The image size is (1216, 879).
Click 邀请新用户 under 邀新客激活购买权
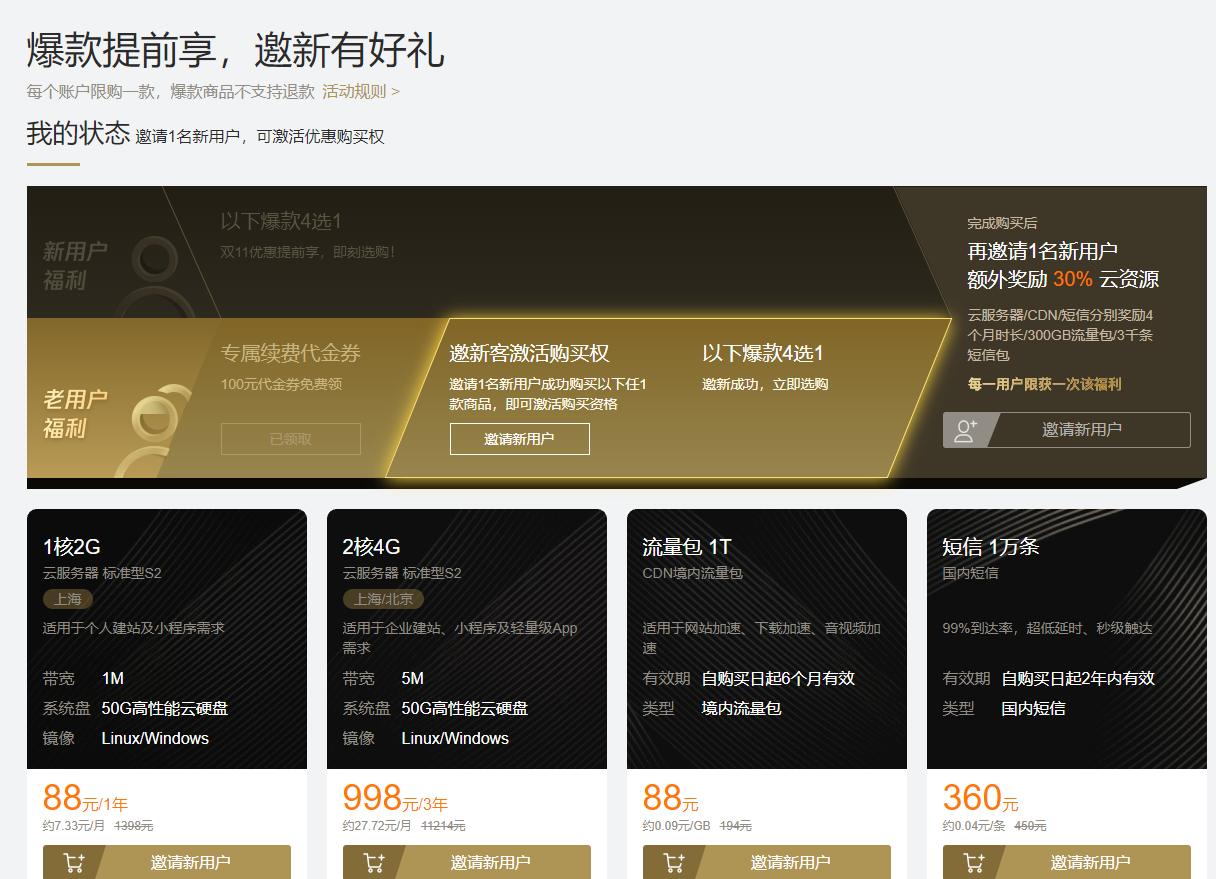tap(519, 438)
